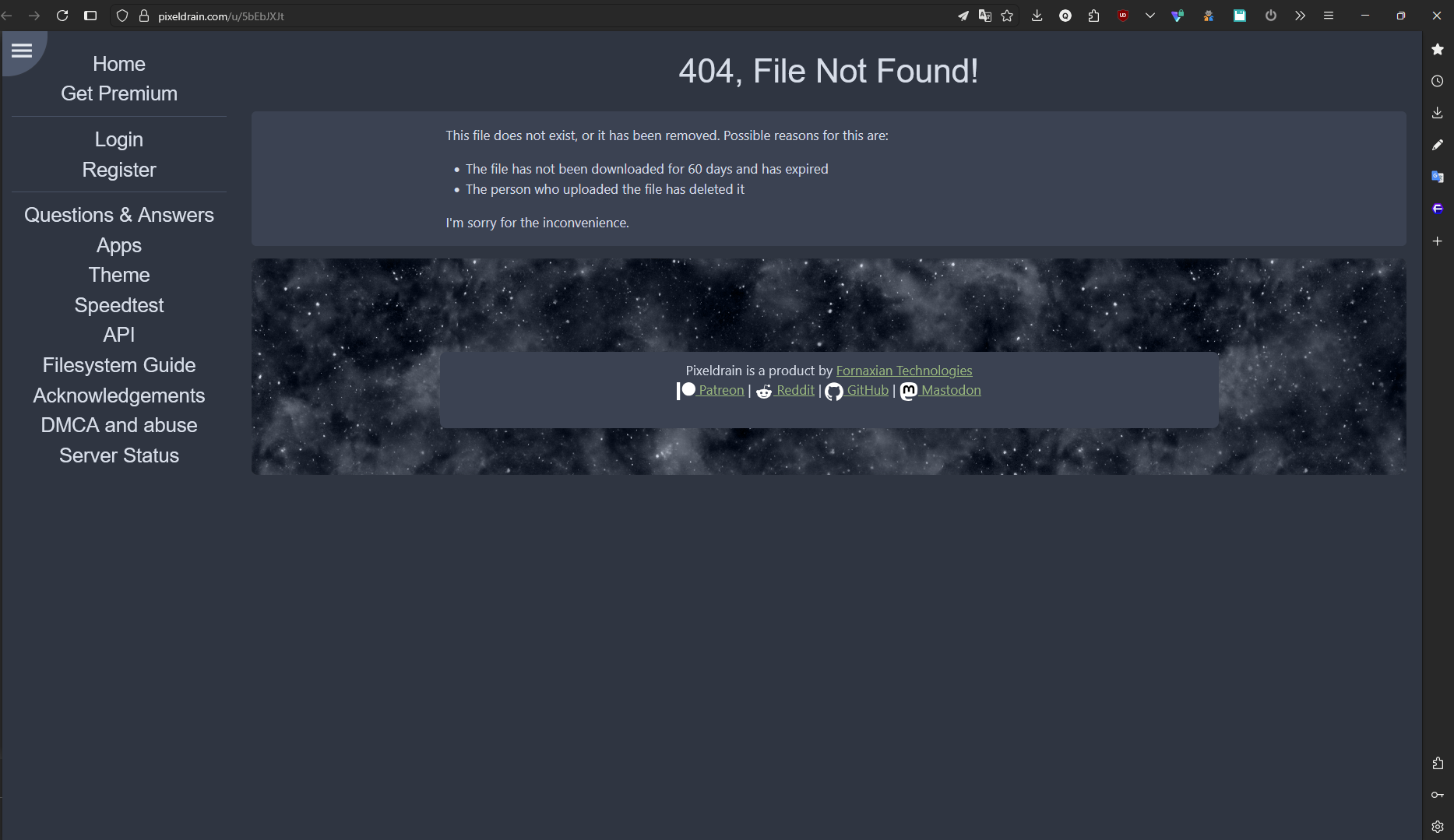
Task: Open DMCA and abuse page
Action: pos(119,425)
